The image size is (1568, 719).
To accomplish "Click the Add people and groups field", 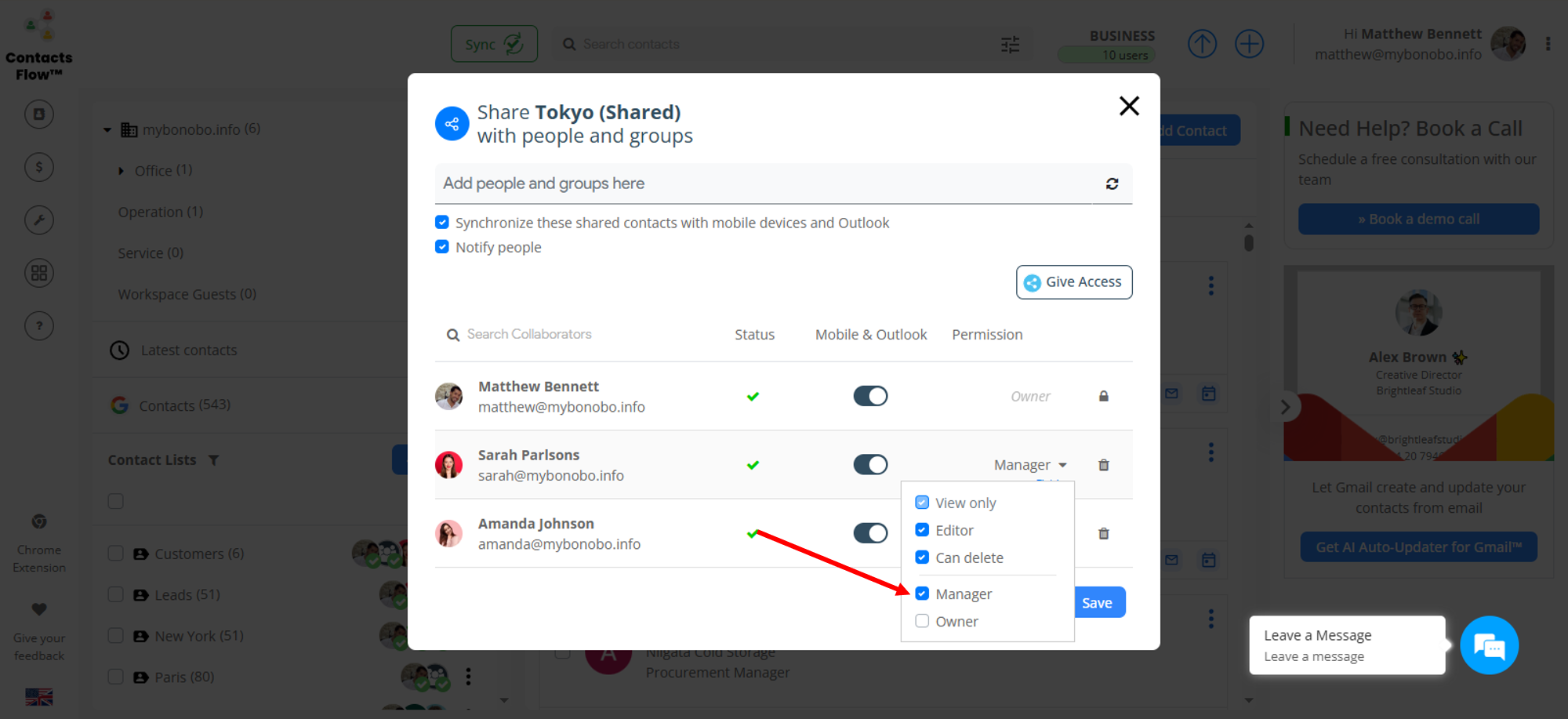I will (764, 183).
